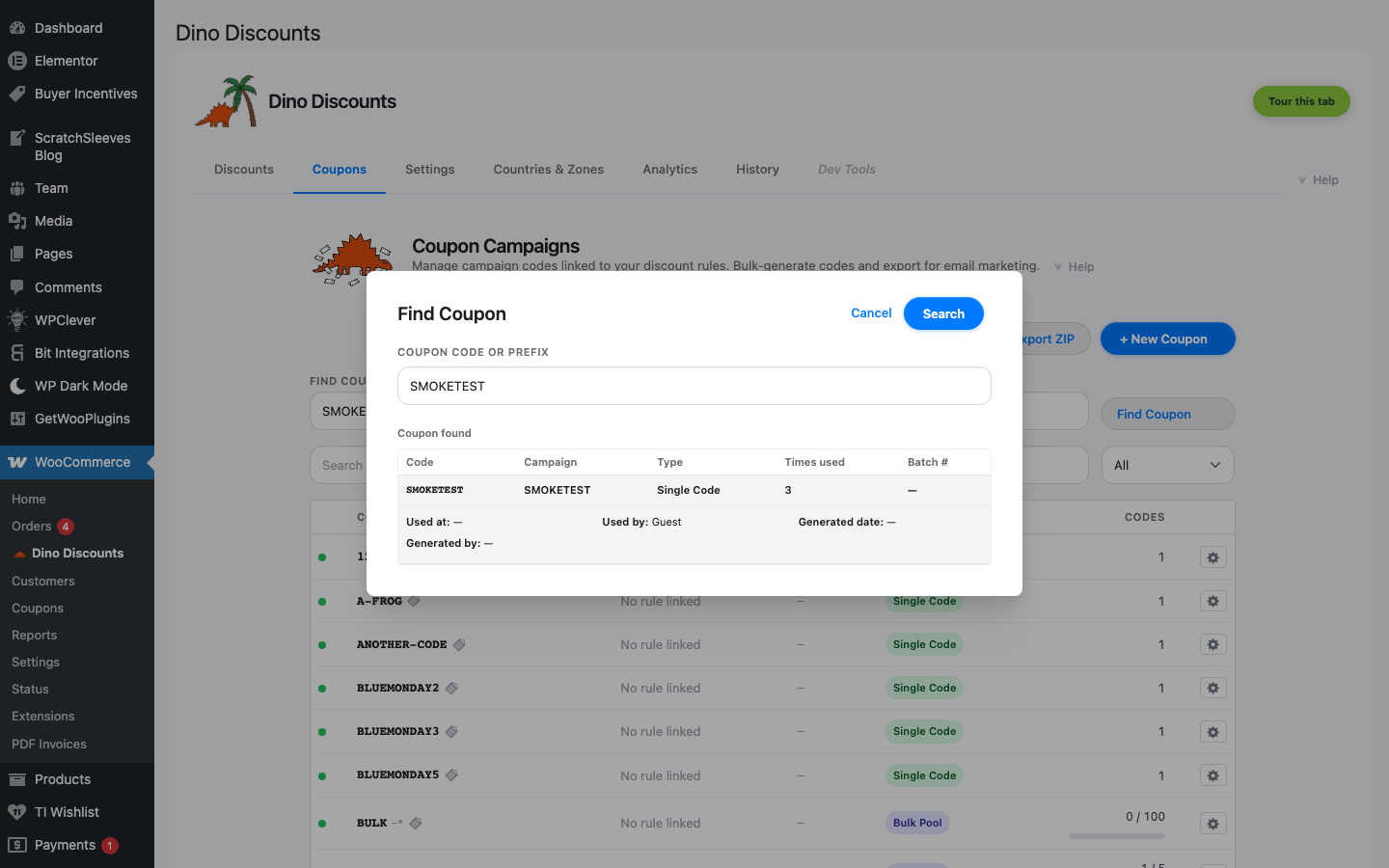
Task: Click Search in the Find Coupon dialog
Action: click(x=943, y=313)
